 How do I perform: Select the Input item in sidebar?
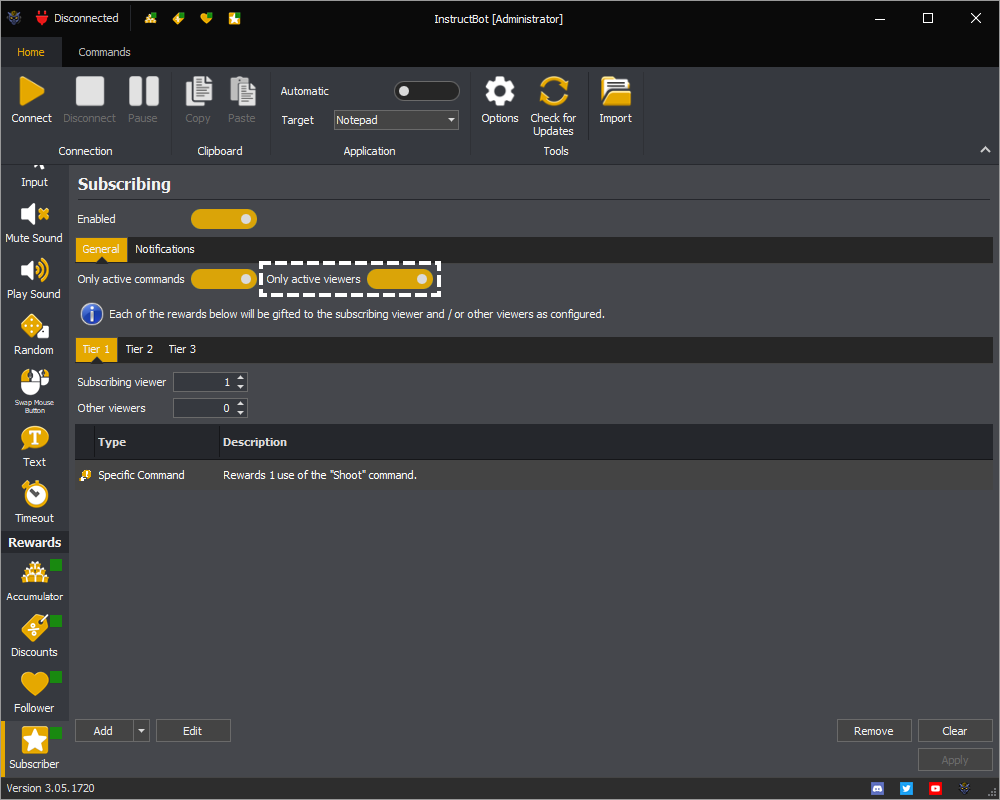(34, 179)
